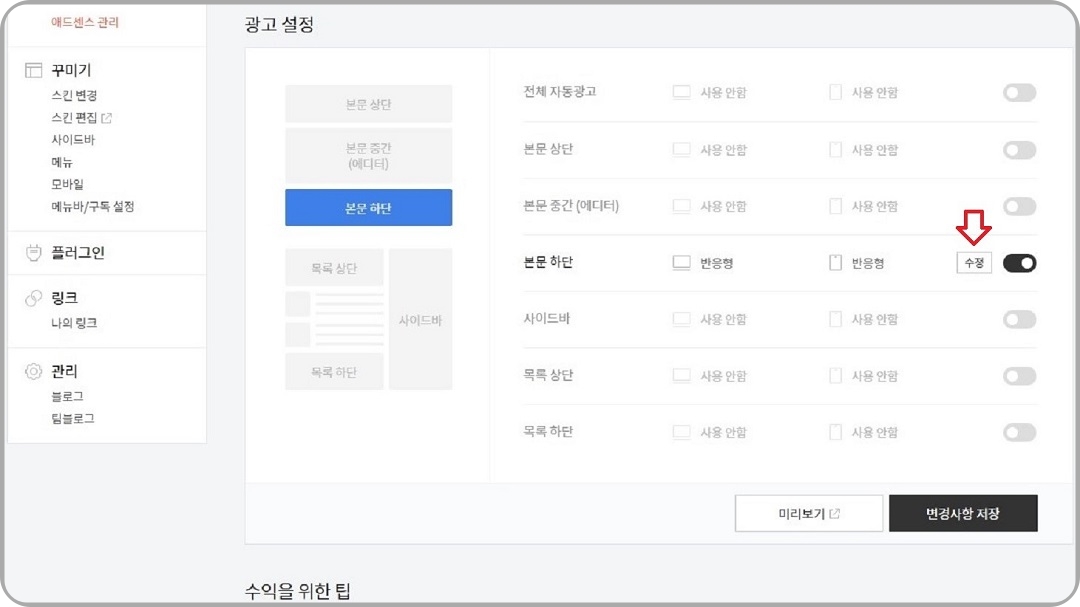The image size is (1080, 607).
Task: Open the 스킨 변경 menu item
Action: pyautogui.click(x=74, y=96)
